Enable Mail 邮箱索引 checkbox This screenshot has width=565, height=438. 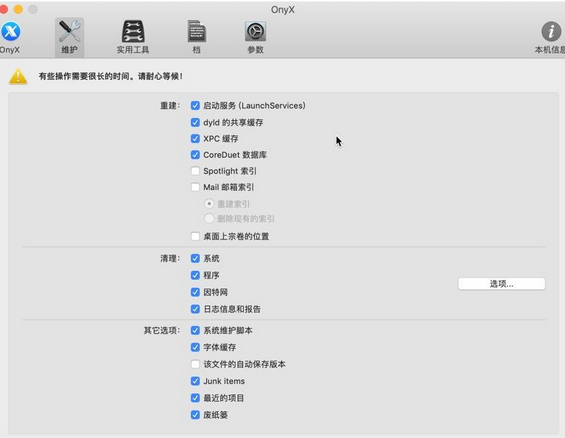pyautogui.click(x=195, y=187)
